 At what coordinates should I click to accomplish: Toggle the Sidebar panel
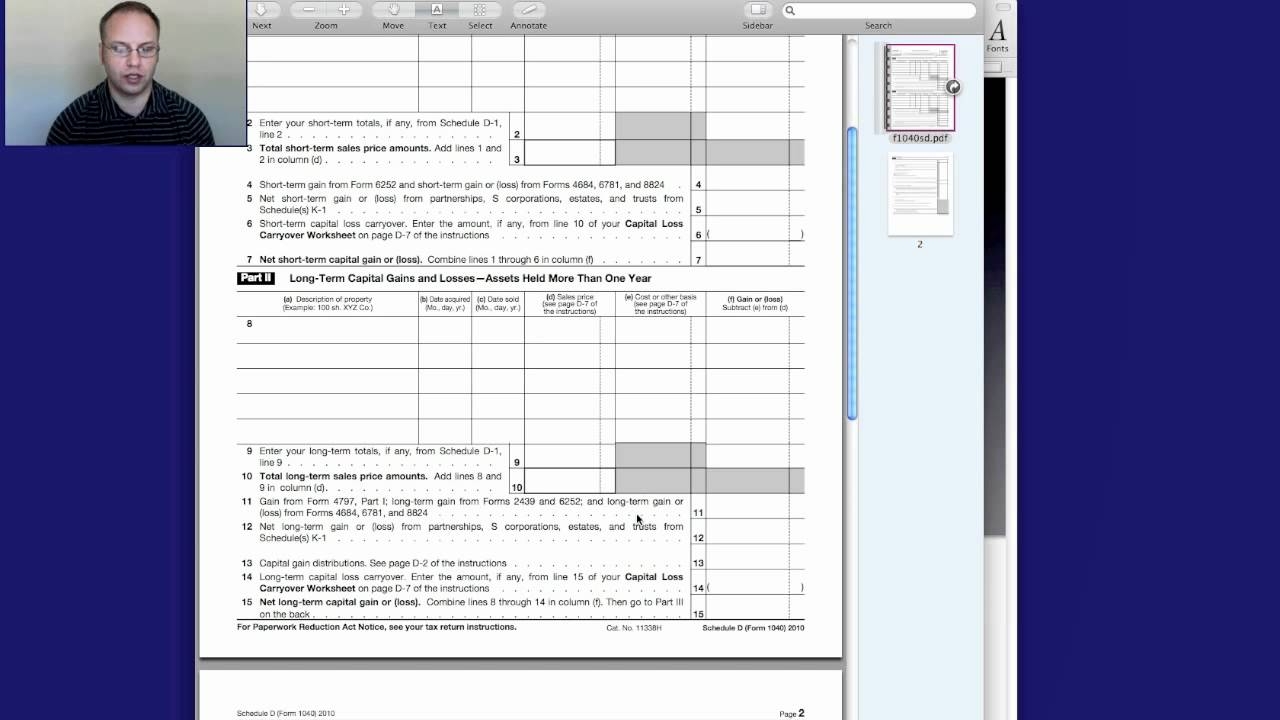[x=758, y=10]
